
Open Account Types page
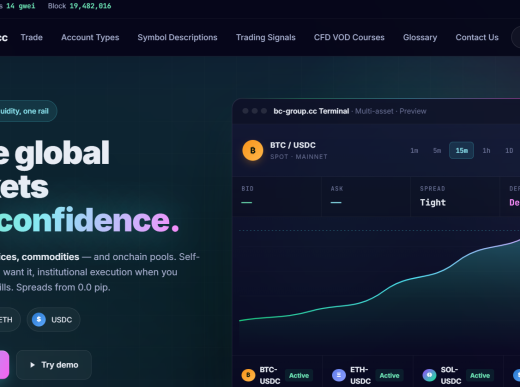90,37
